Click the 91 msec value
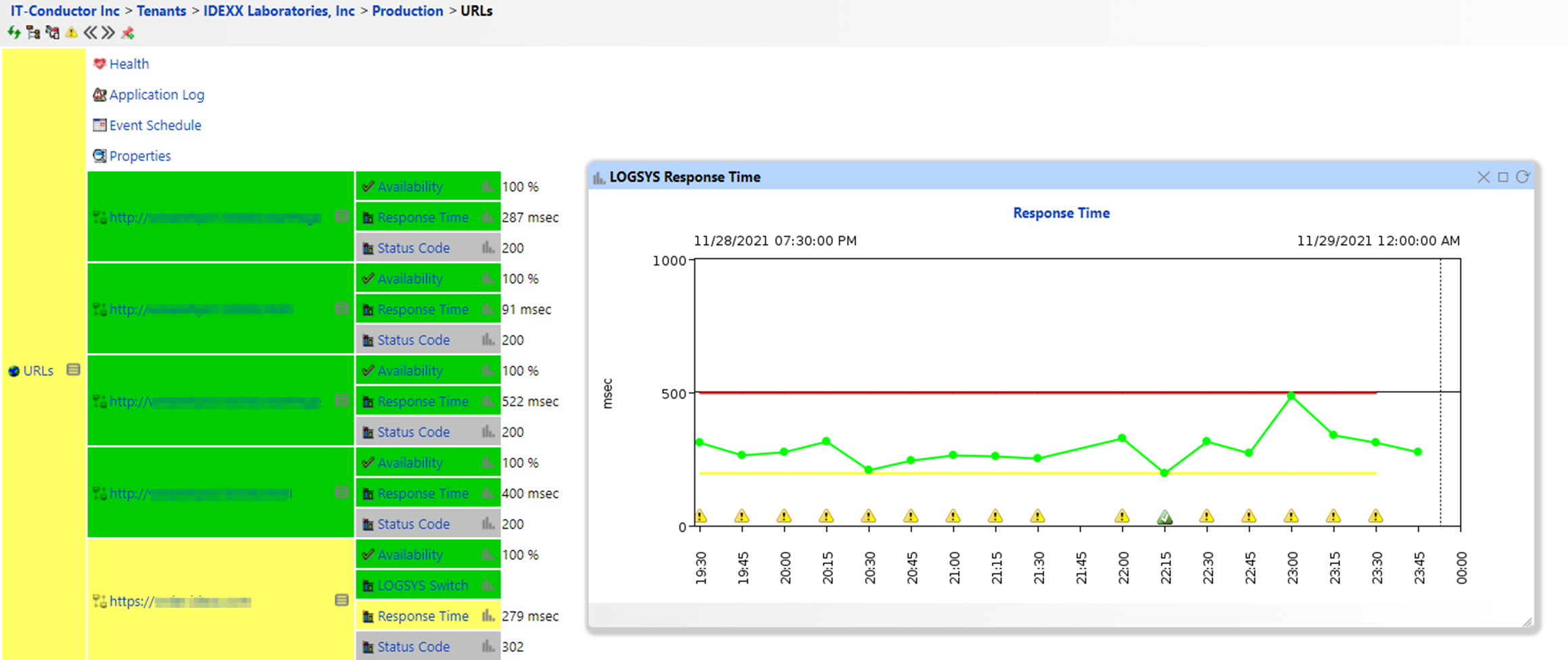Image resolution: width=1568 pixels, height=660 pixels. (x=526, y=309)
